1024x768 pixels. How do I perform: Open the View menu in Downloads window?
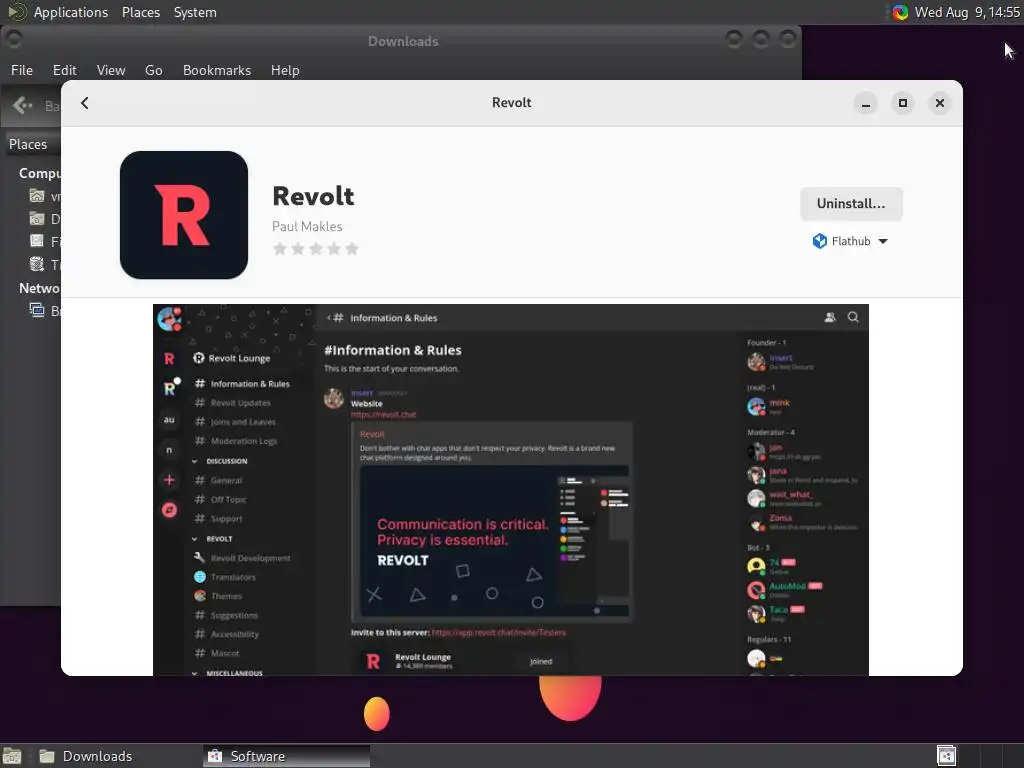[111, 70]
